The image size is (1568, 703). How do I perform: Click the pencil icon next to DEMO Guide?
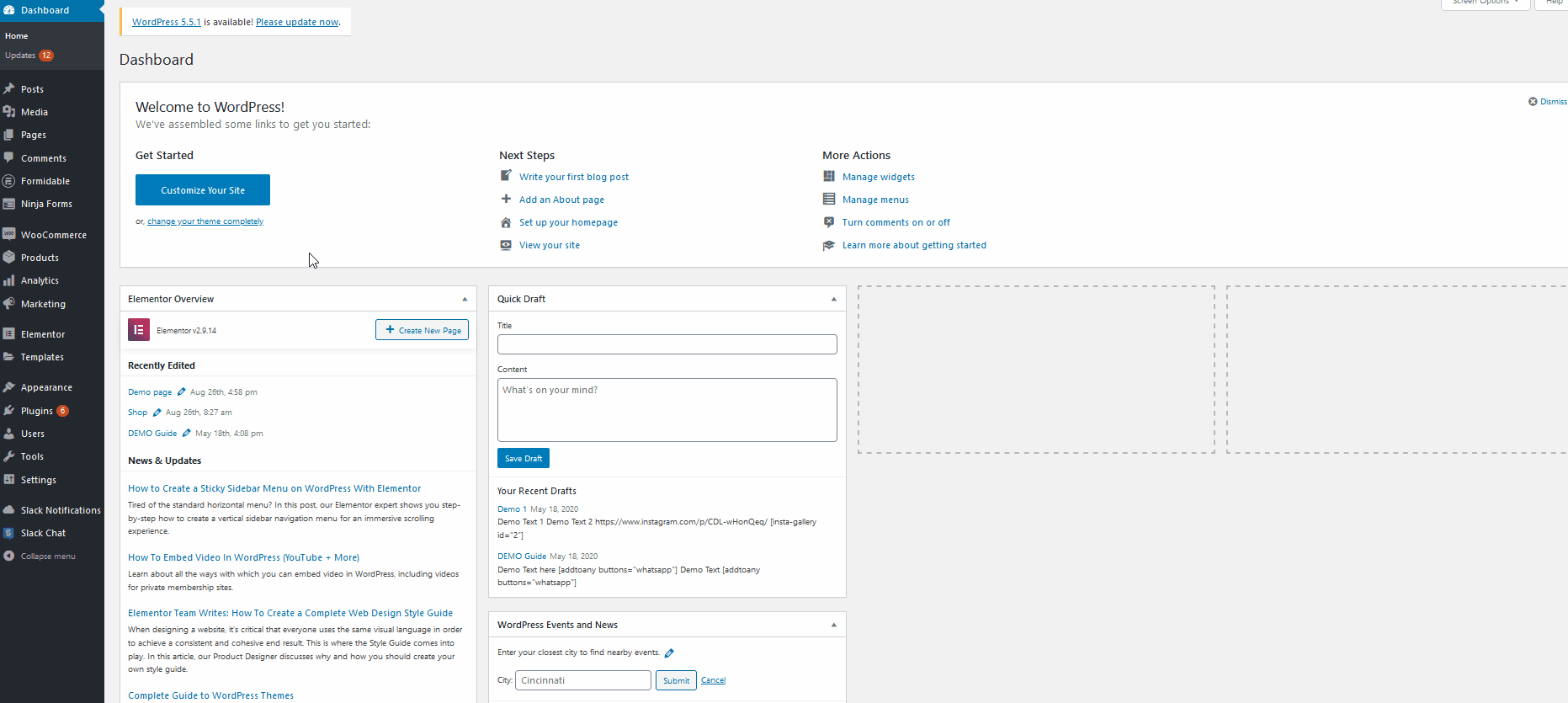[x=186, y=433]
